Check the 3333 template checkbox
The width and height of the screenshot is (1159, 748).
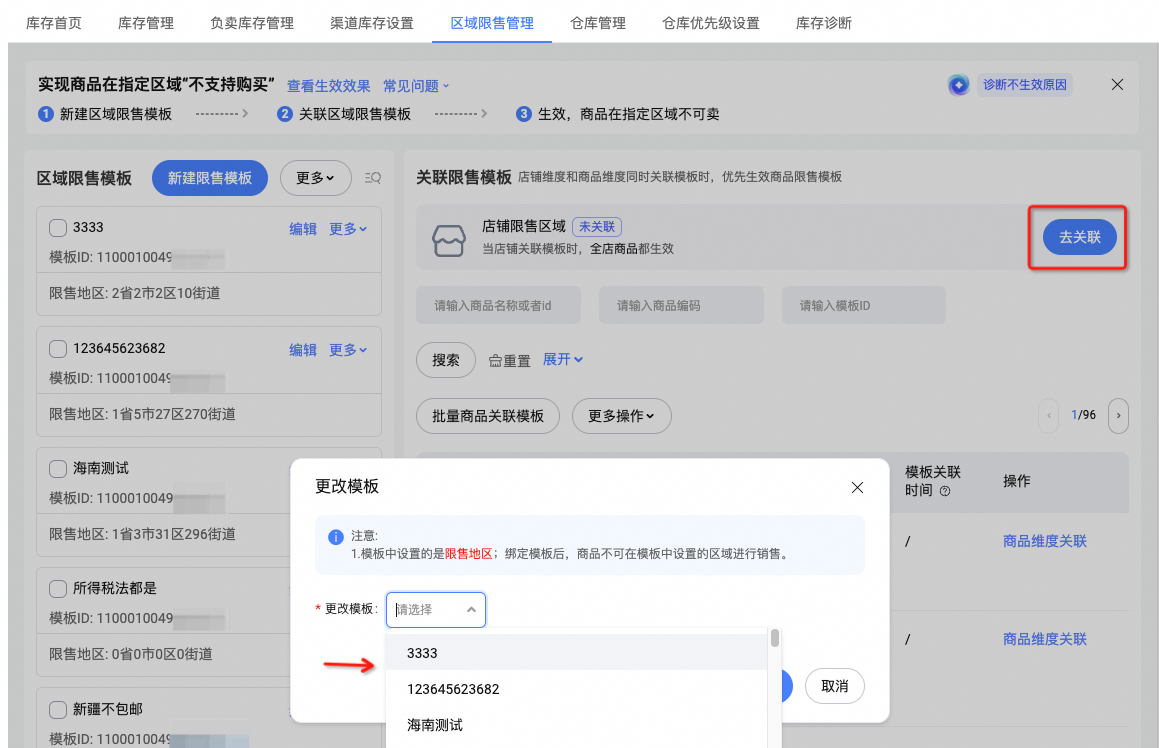tap(58, 228)
